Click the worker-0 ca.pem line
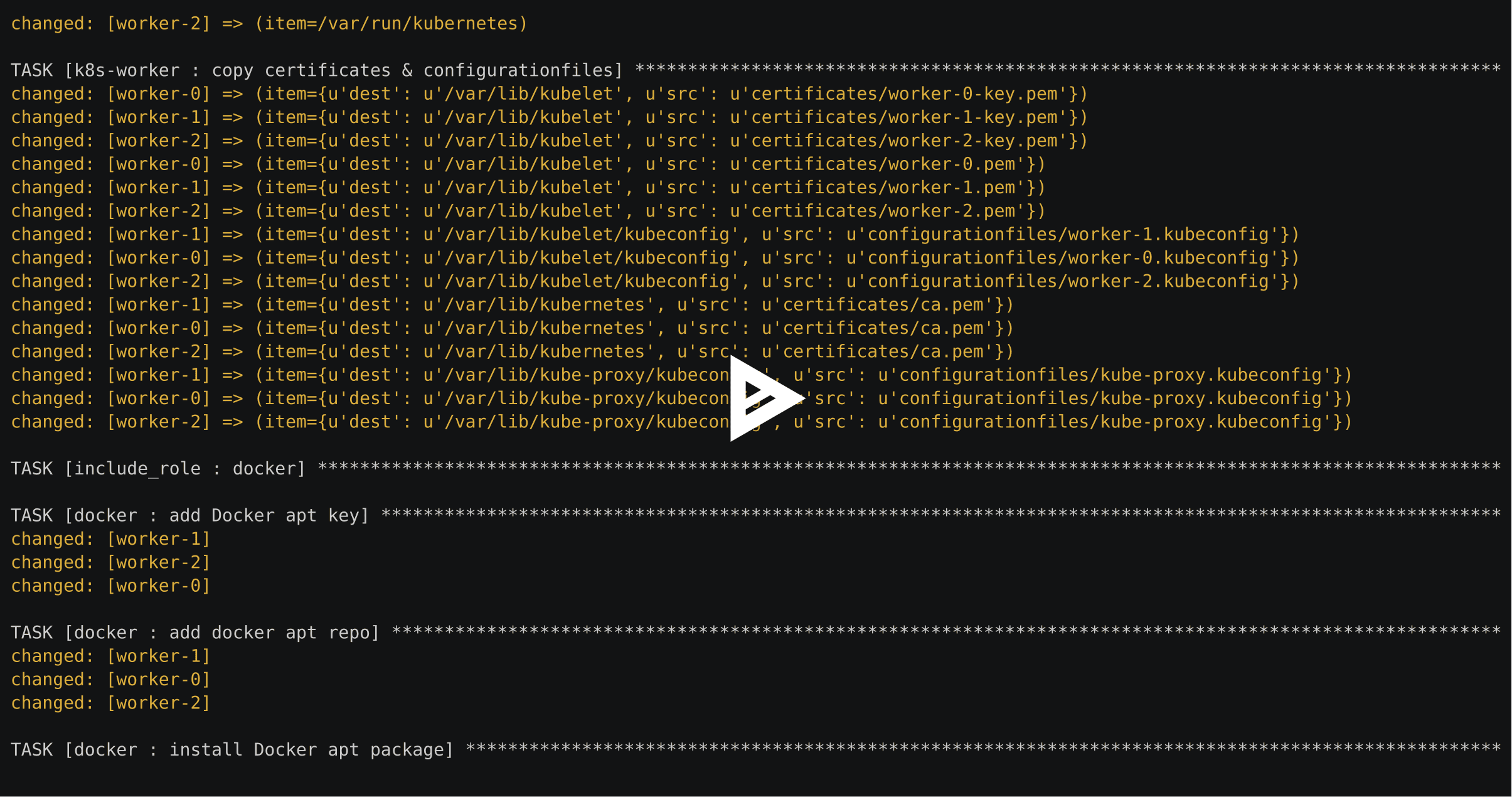 coord(513,328)
